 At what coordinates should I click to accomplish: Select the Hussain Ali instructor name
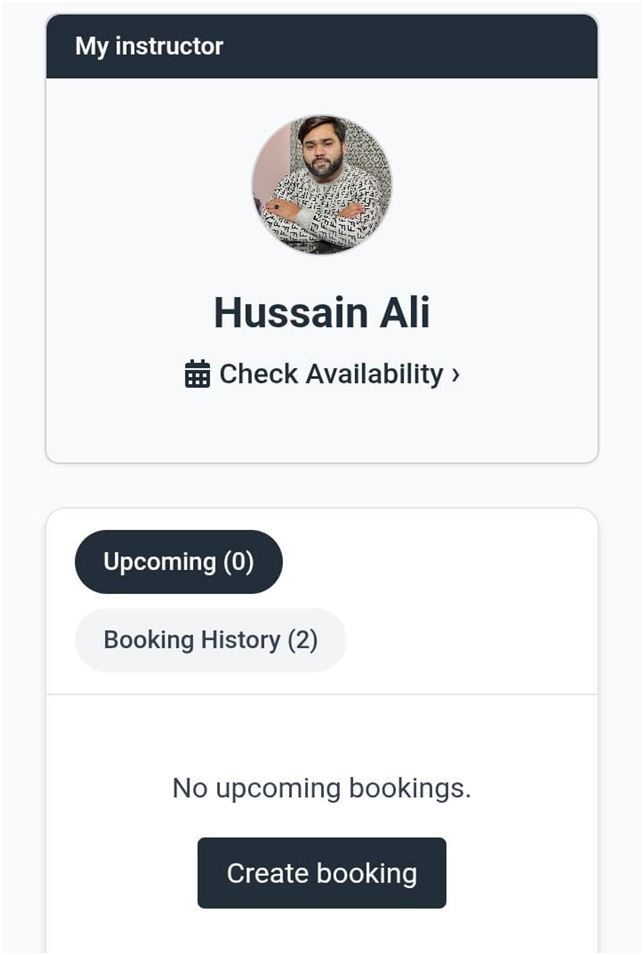(322, 313)
